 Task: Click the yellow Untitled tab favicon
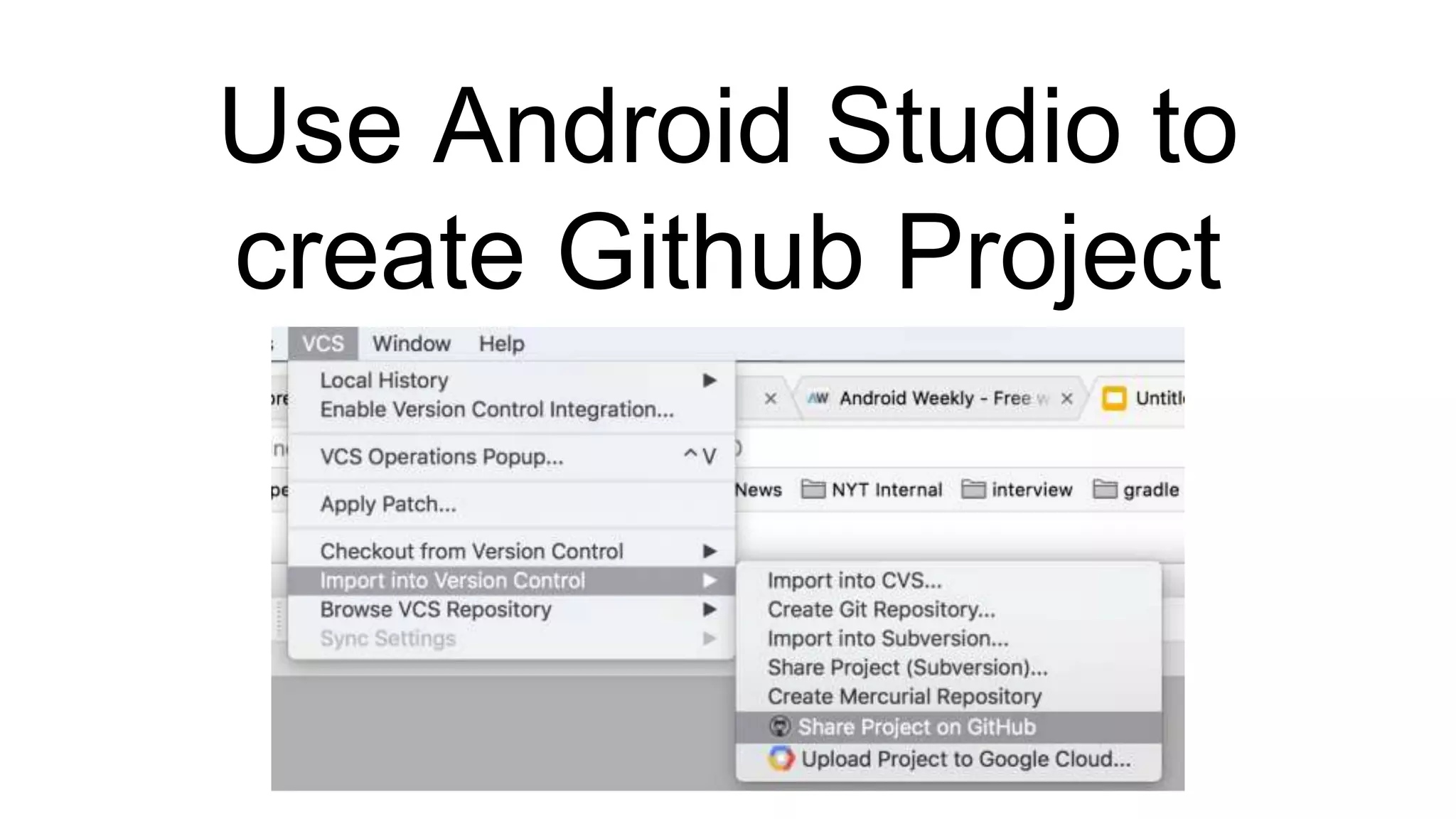coord(1114,398)
